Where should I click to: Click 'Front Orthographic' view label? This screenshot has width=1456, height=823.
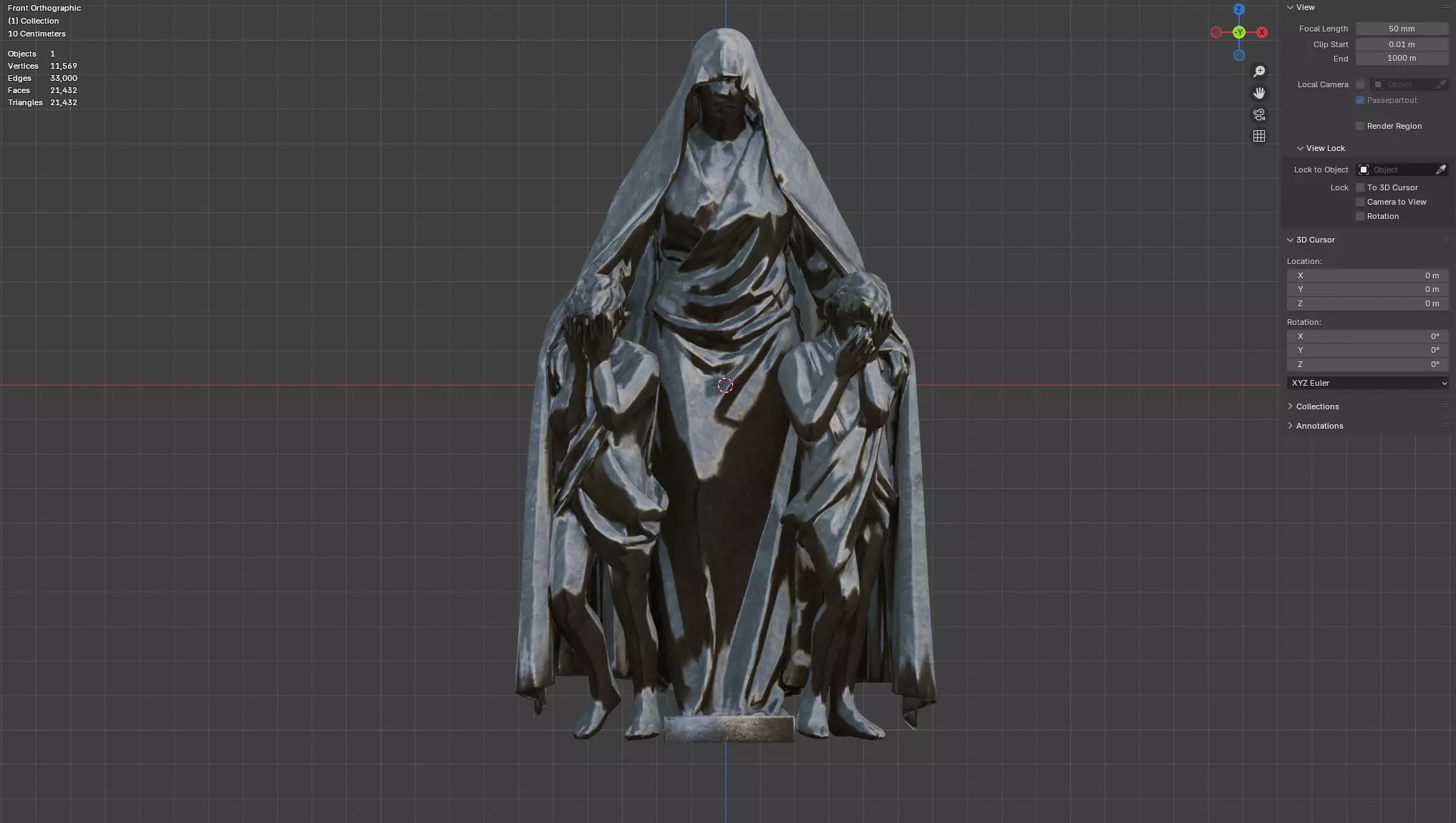click(x=44, y=8)
